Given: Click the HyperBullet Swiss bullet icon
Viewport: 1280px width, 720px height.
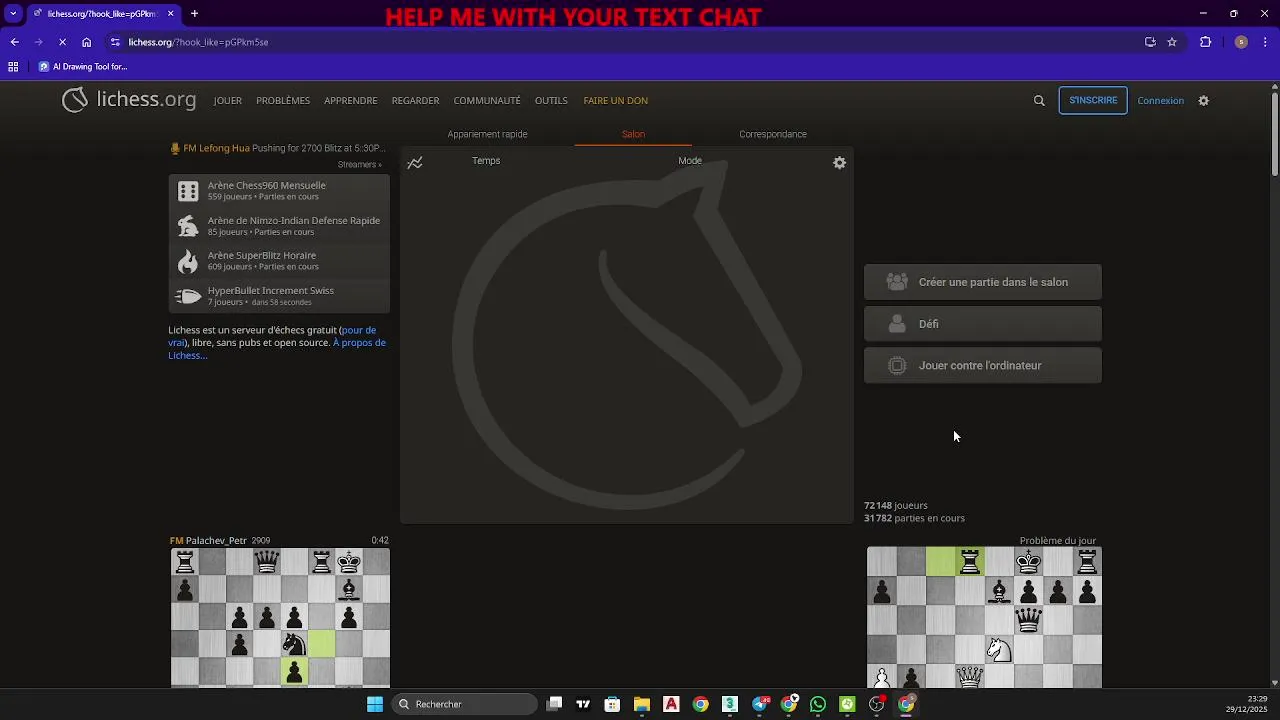Looking at the screenshot, I should click(188, 296).
